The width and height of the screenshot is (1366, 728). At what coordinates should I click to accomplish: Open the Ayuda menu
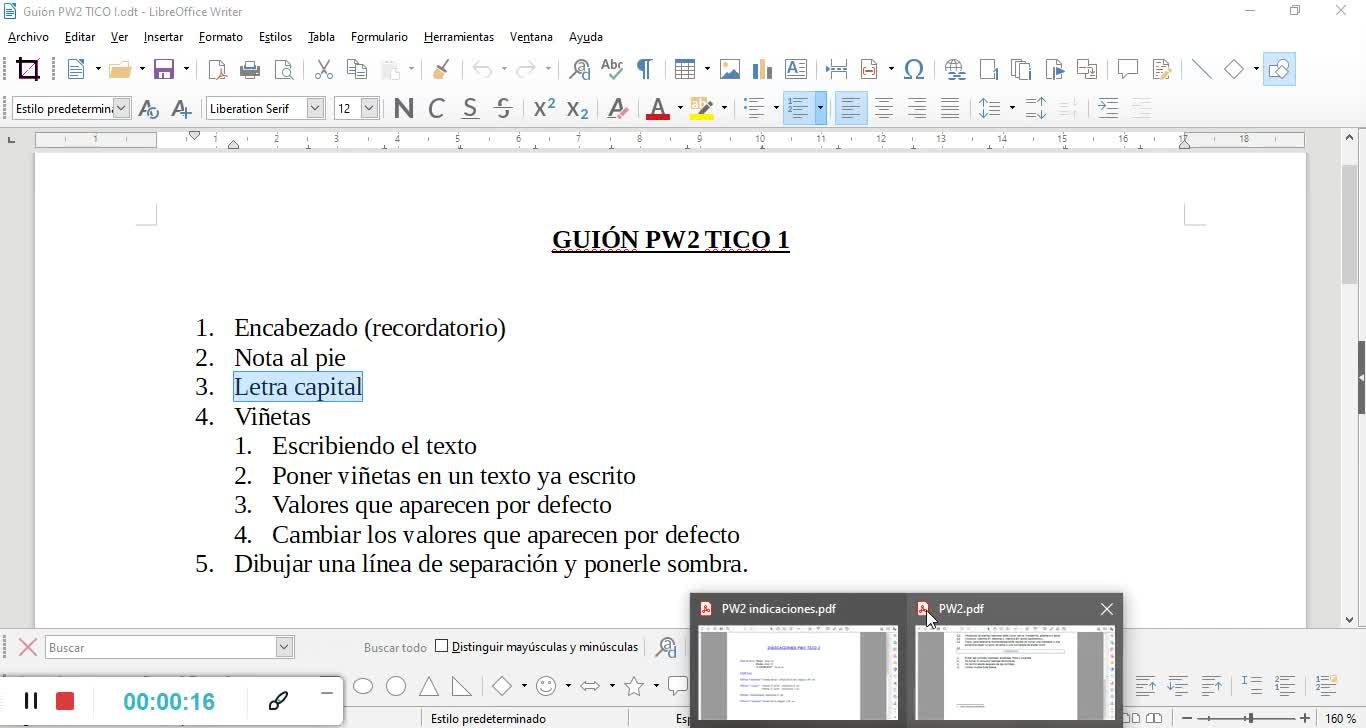pos(586,37)
